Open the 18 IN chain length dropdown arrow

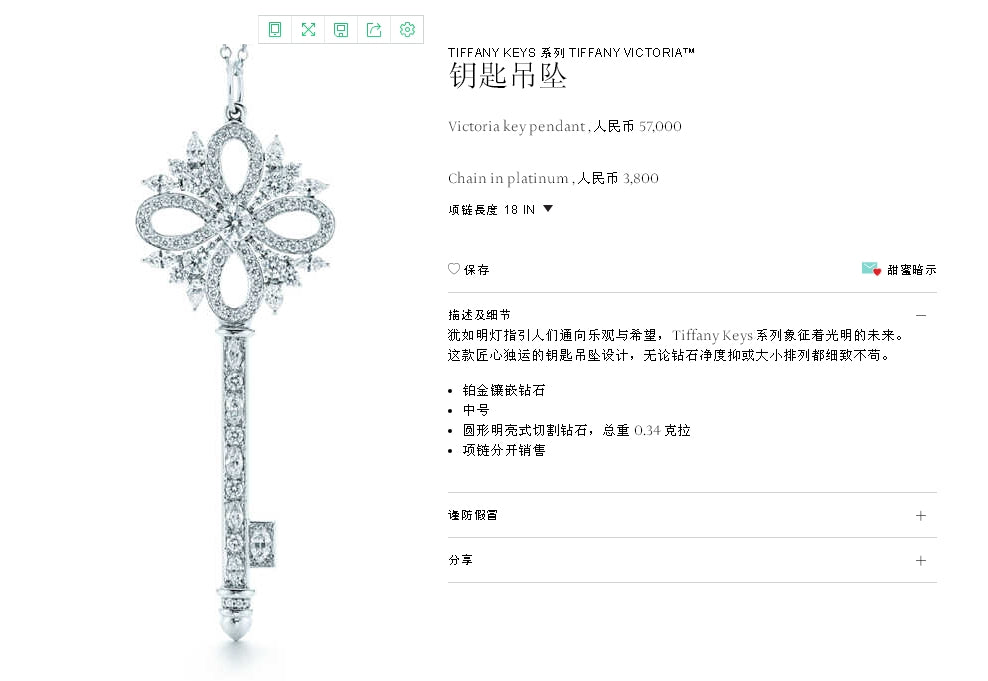coord(548,209)
